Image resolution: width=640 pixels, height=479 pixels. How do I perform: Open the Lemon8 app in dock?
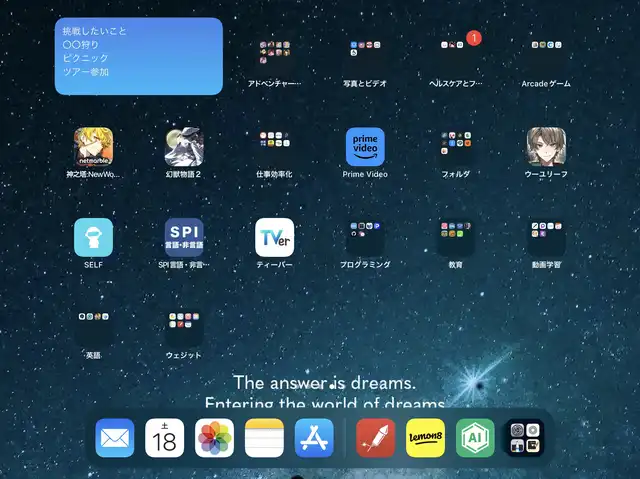426,438
